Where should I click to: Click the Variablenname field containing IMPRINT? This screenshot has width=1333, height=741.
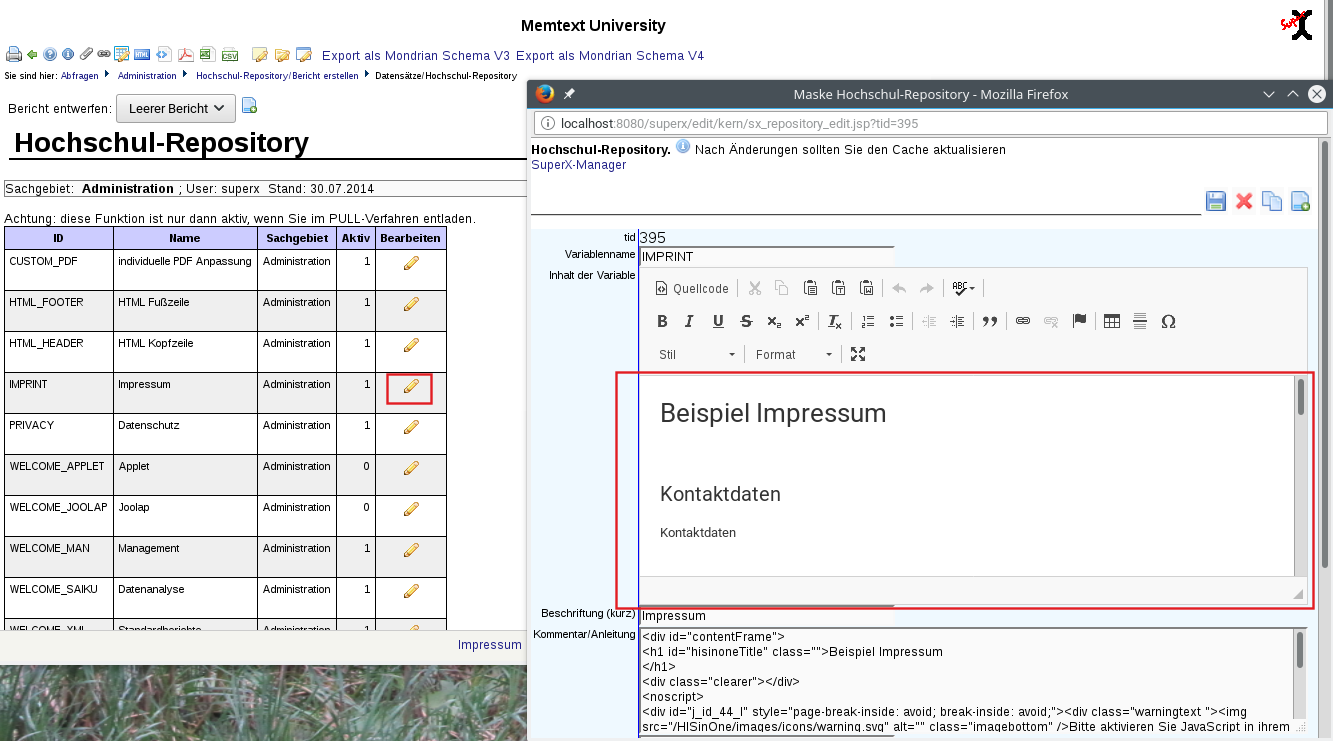(x=766, y=257)
